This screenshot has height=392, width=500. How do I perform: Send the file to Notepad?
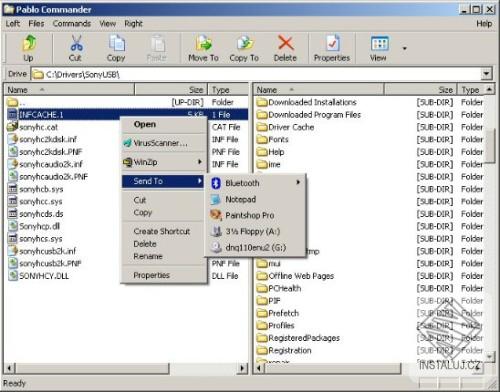tap(255, 199)
